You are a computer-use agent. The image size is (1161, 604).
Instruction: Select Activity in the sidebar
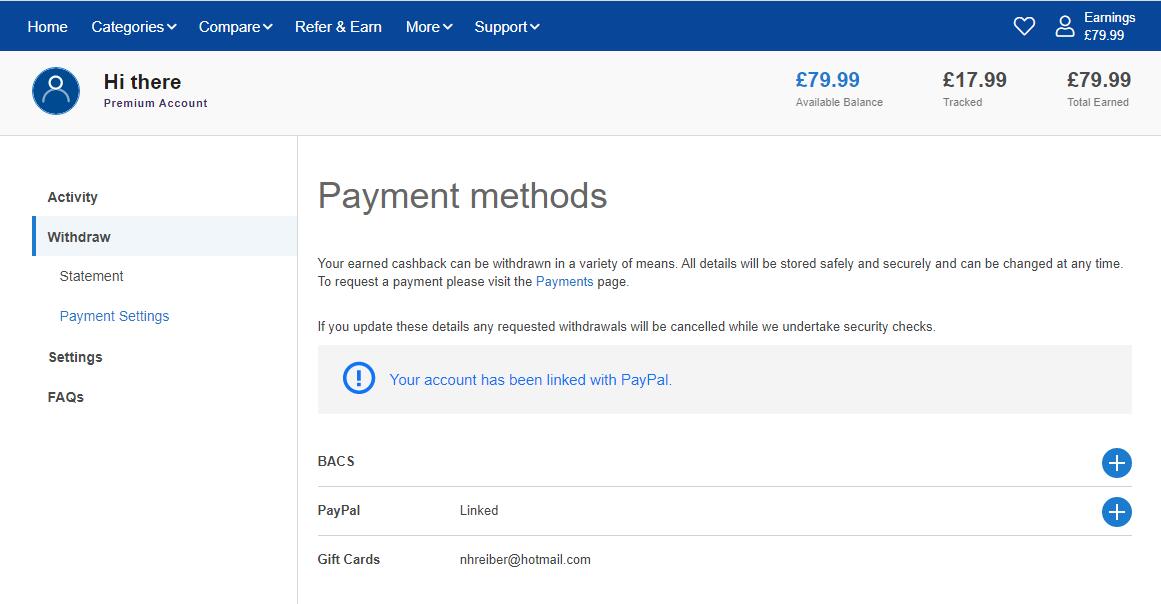coord(73,197)
